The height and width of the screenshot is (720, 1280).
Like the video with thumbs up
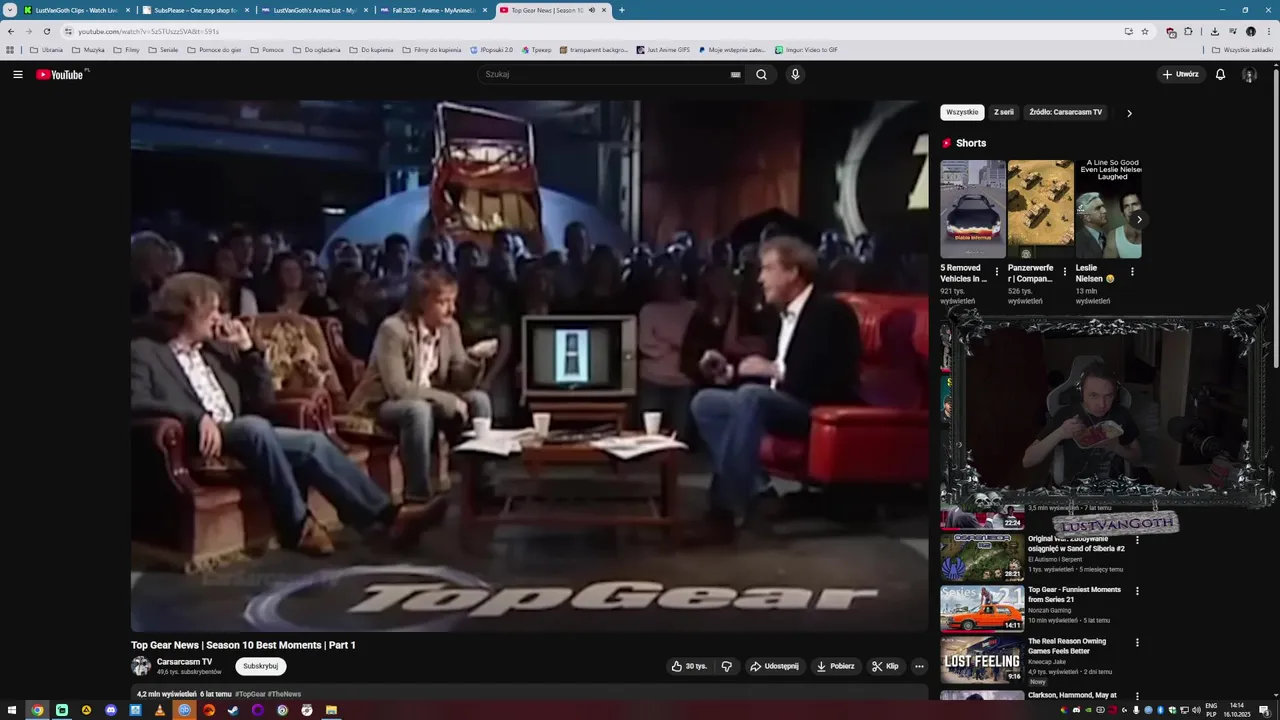[689, 666]
